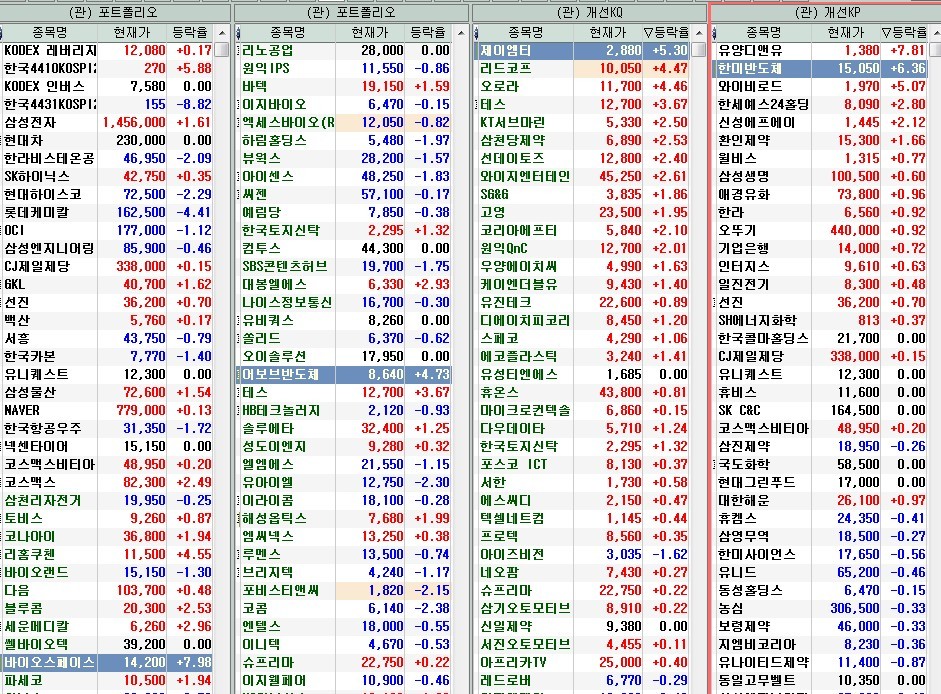The height and width of the screenshot is (694, 941).
Task: Select the 삼성생명 row
Action: [x=822, y=177]
